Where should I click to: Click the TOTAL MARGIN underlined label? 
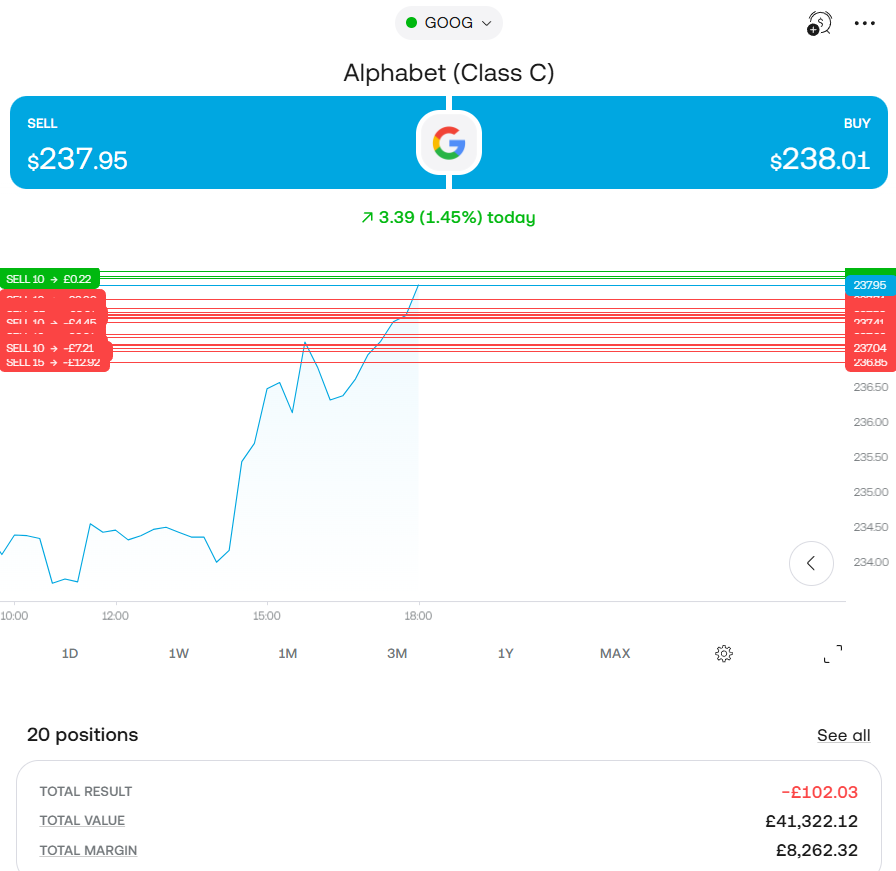(88, 850)
